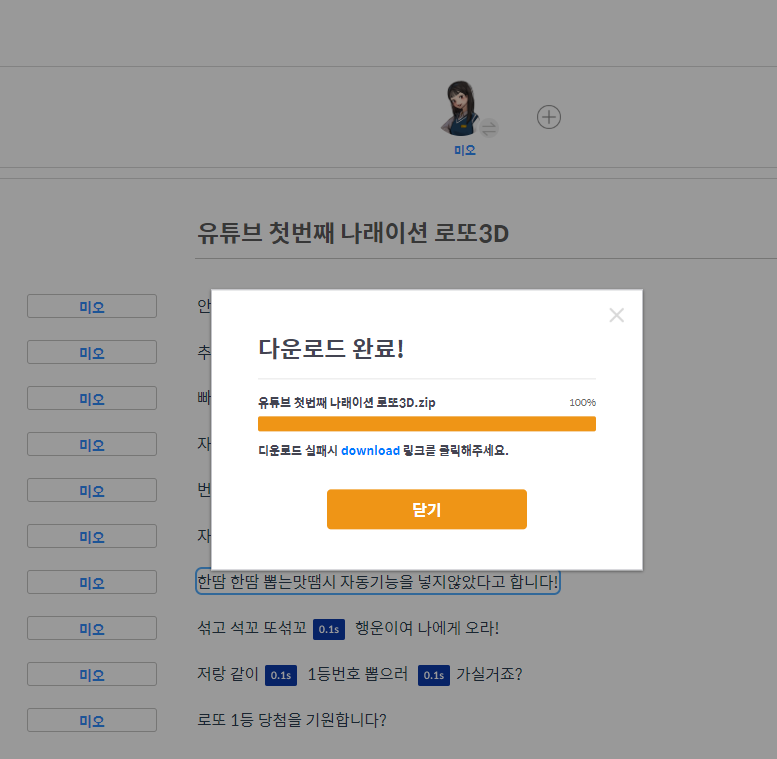Click the 다운로드 완료! heading

pos(331,349)
